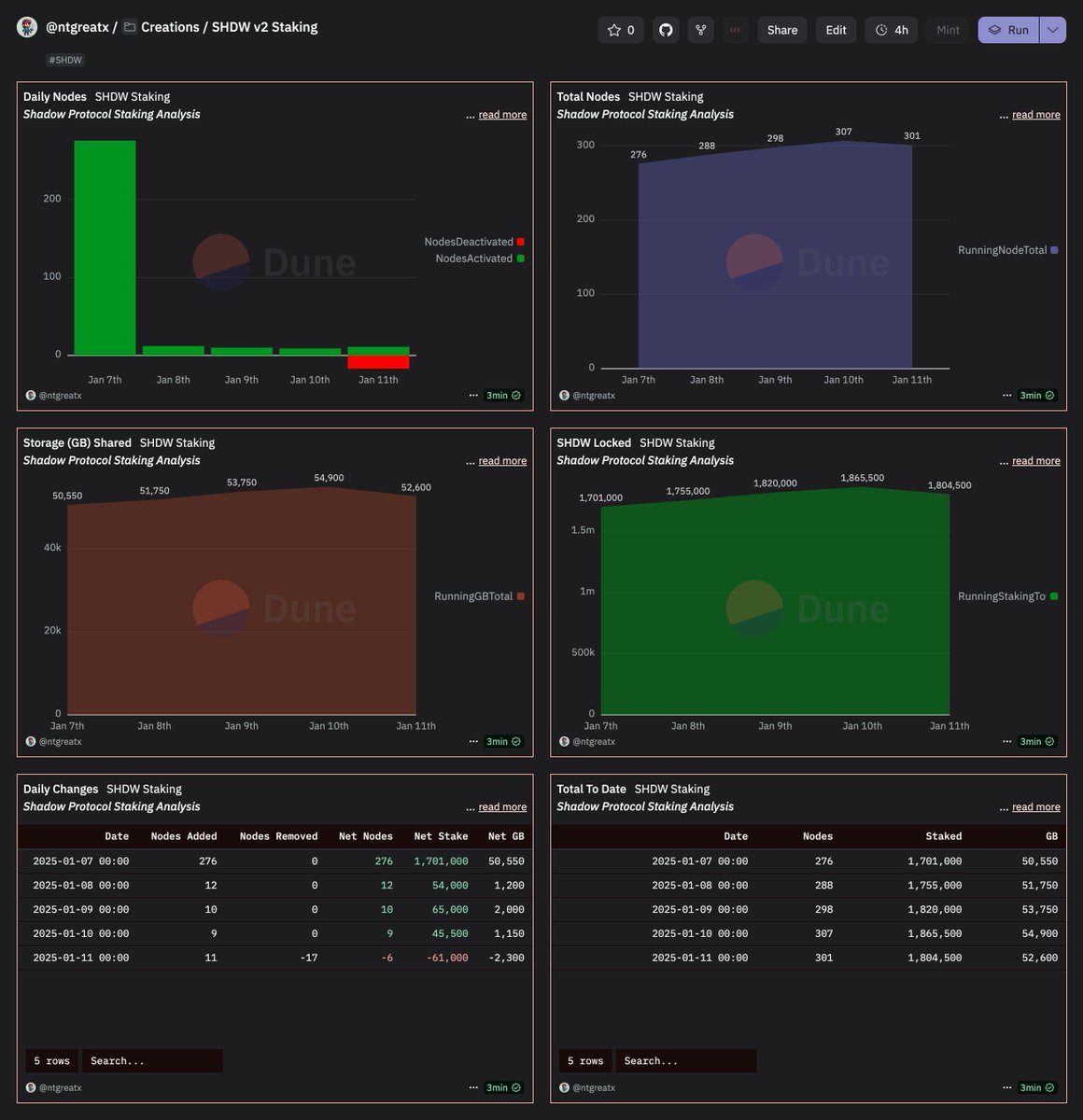Focus the Search field in Total To Date table
Image resolution: width=1083 pixels, height=1120 pixels.
(686, 1061)
